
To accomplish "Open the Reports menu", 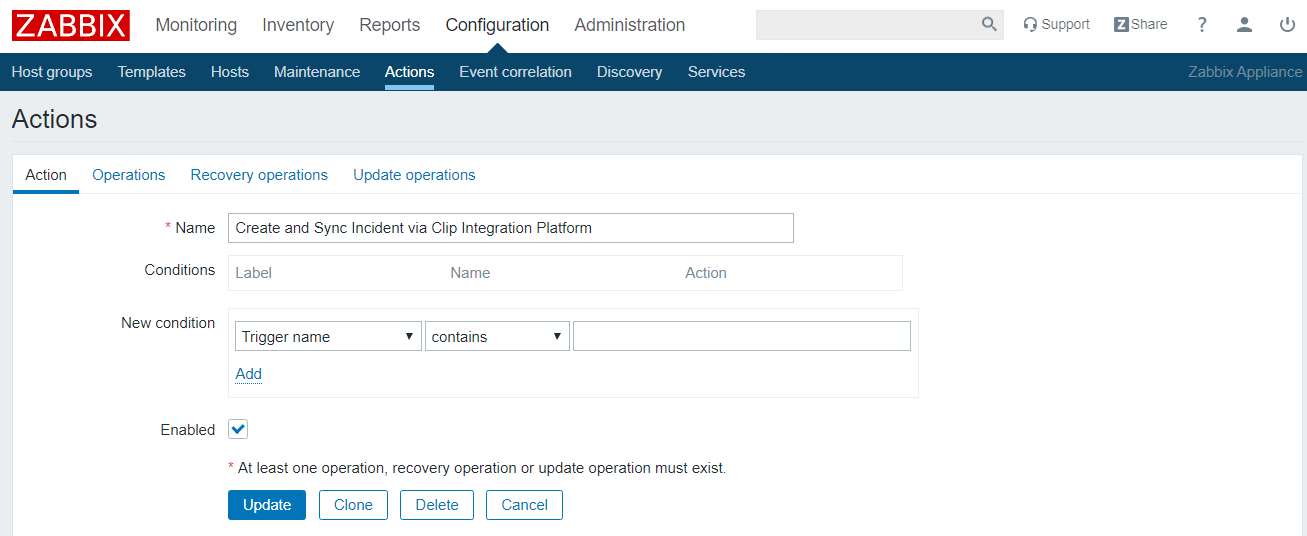I will (390, 25).
